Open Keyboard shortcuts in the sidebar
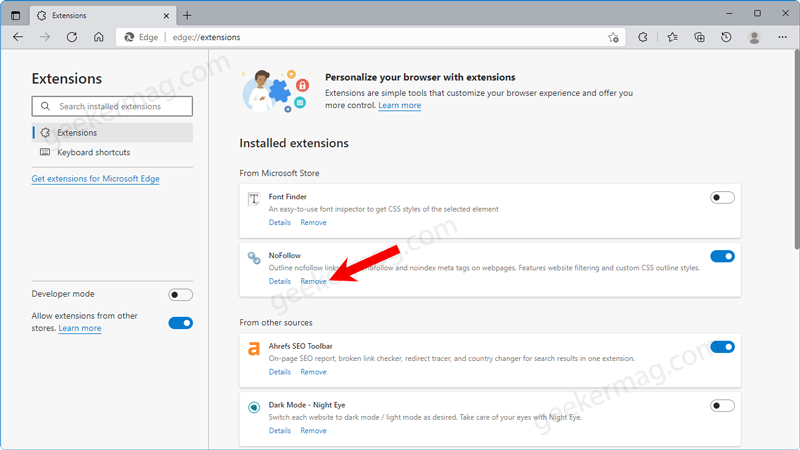This screenshot has width=800, height=450. pyautogui.click(x=112, y=152)
